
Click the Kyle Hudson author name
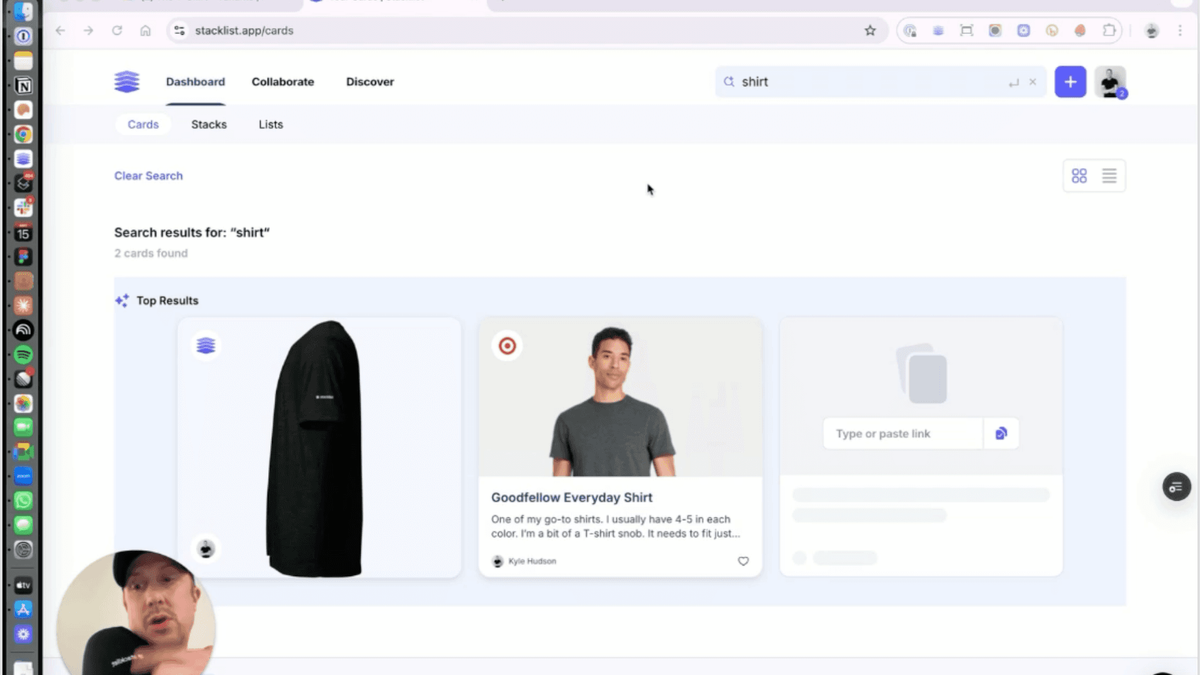pos(532,561)
